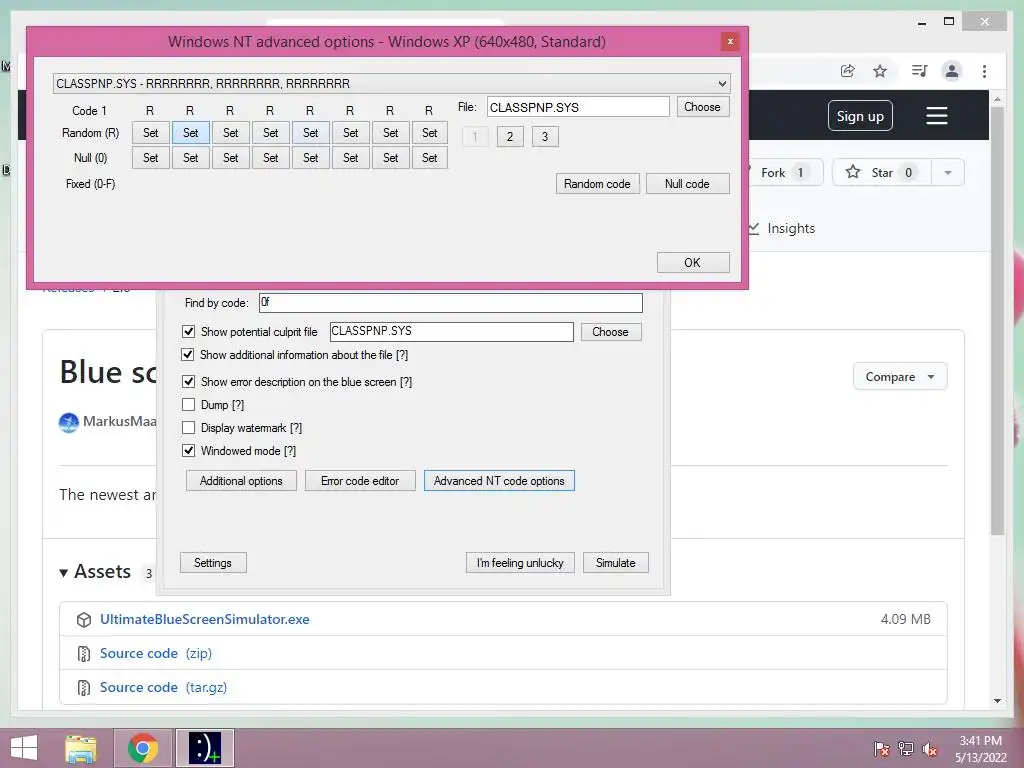Screen dimensions: 1024x768
Task: Click the package icon beside UltimateBlueScreenSimulator.exe
Action: 84,619
